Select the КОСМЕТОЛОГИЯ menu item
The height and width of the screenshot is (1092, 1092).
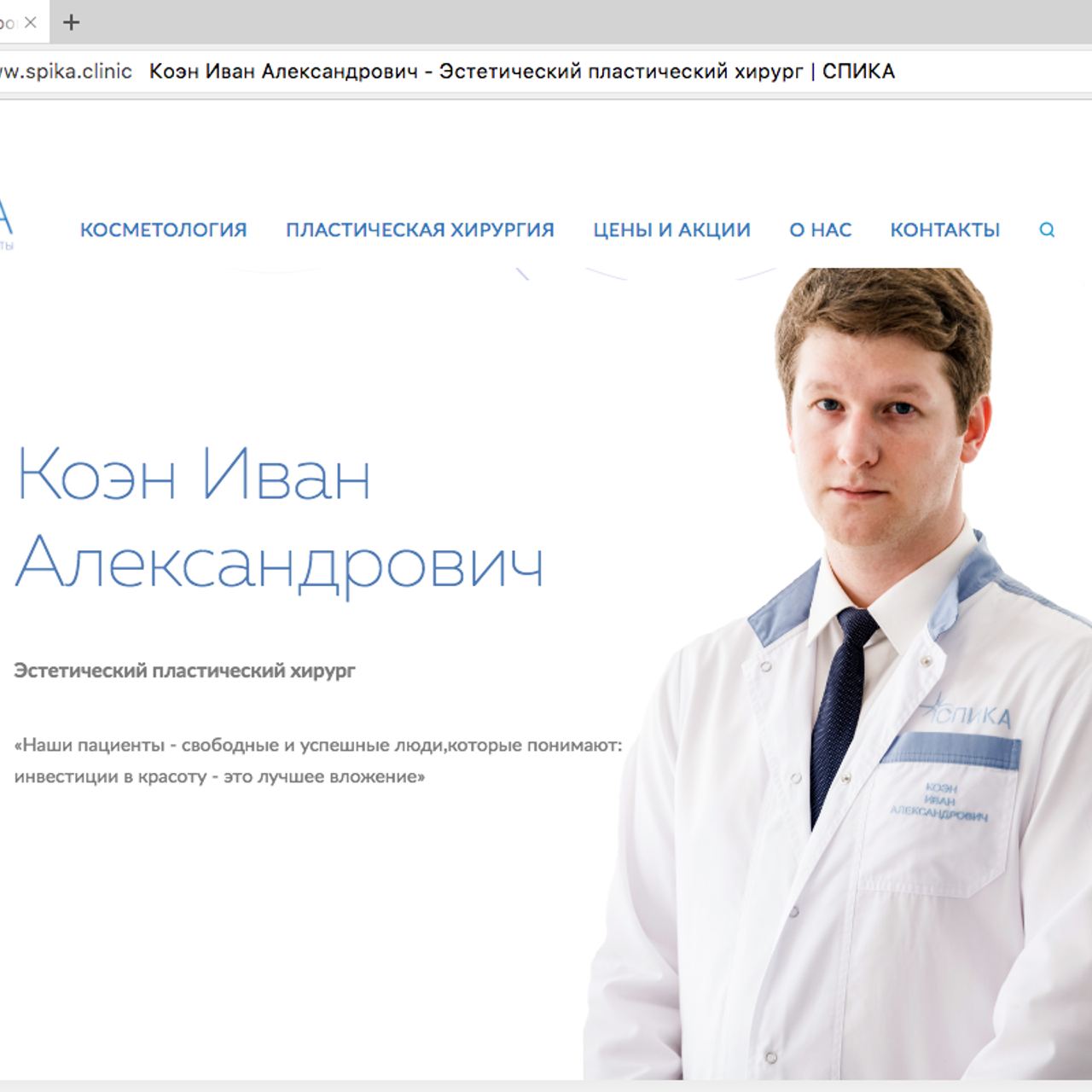[164, 229]
